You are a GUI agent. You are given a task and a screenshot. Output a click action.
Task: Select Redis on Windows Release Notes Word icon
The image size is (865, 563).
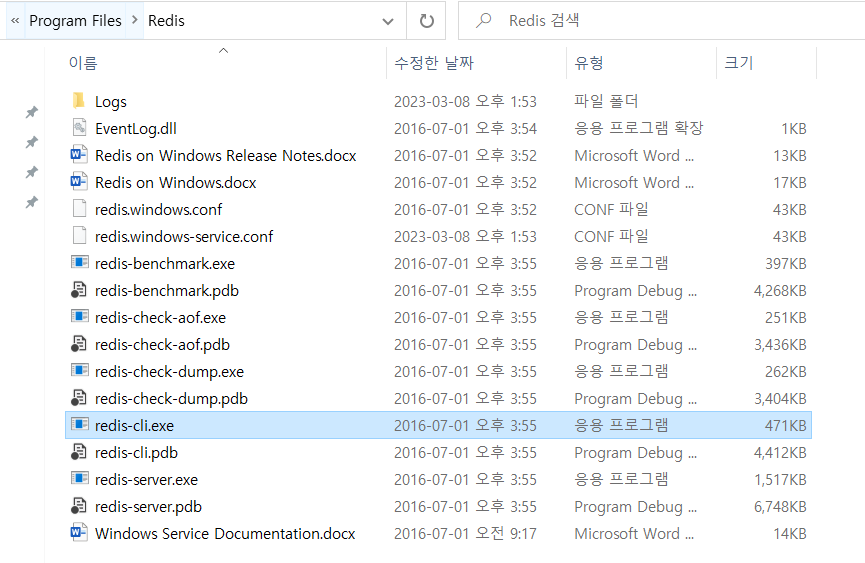coord(79,155)
